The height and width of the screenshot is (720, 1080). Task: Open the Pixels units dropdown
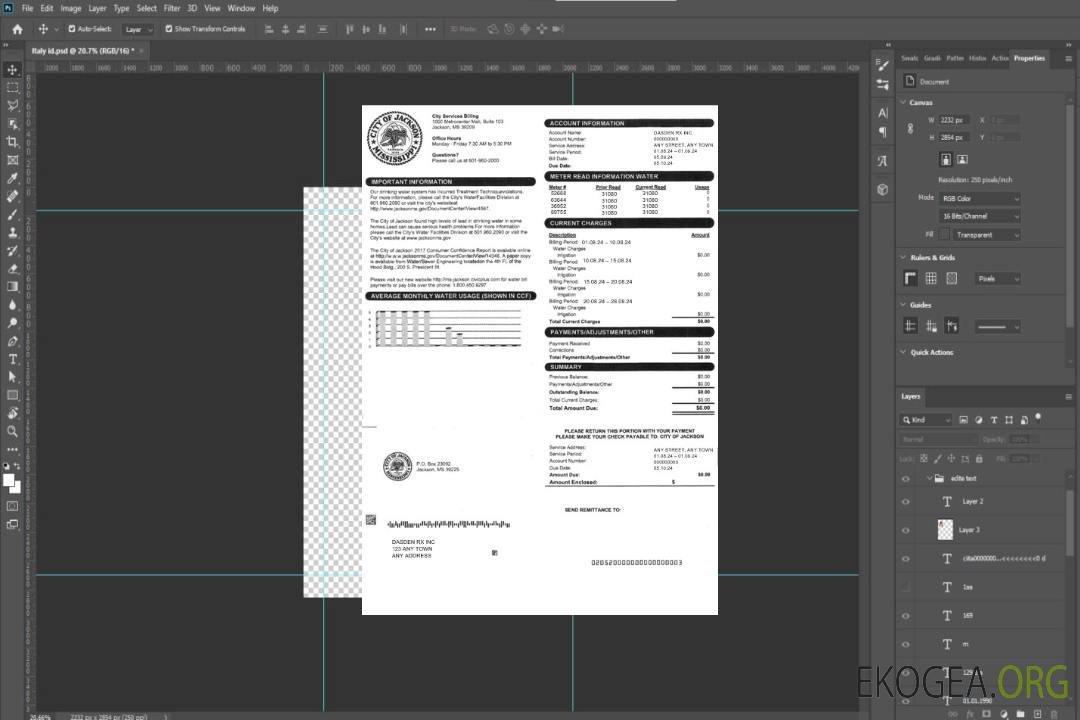[998, 278]
